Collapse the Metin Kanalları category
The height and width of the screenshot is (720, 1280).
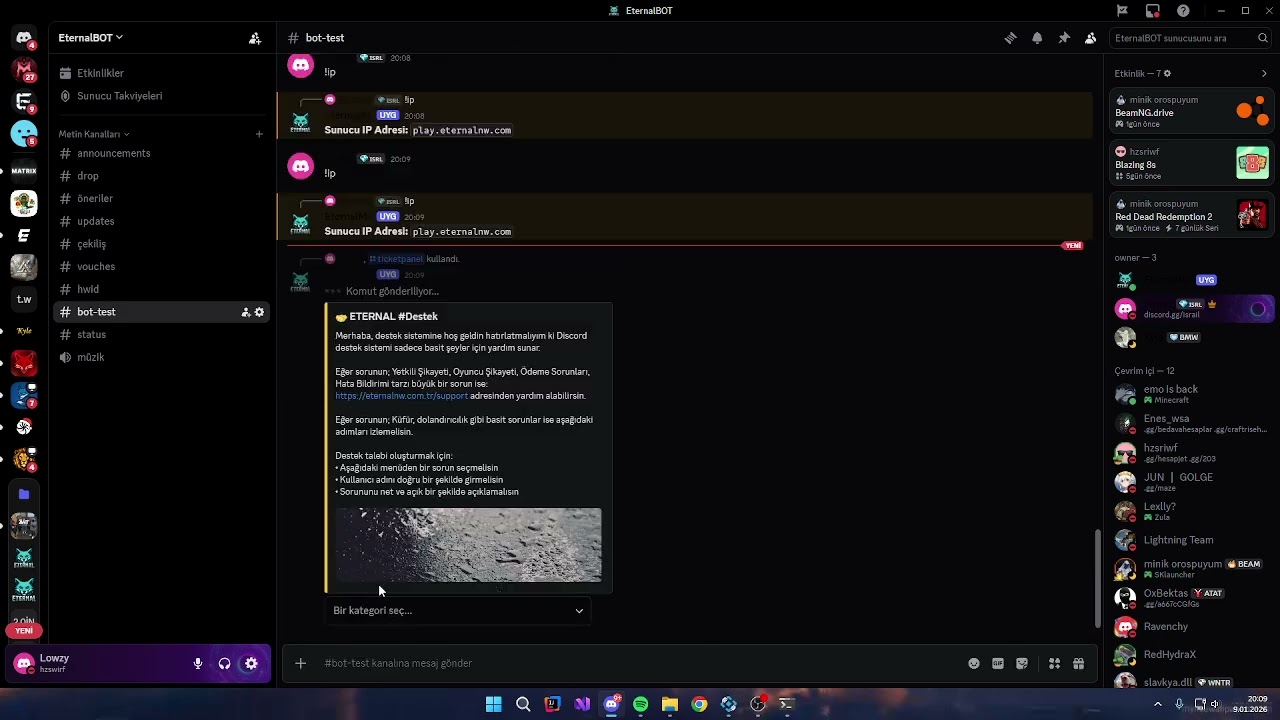point(93,134)
